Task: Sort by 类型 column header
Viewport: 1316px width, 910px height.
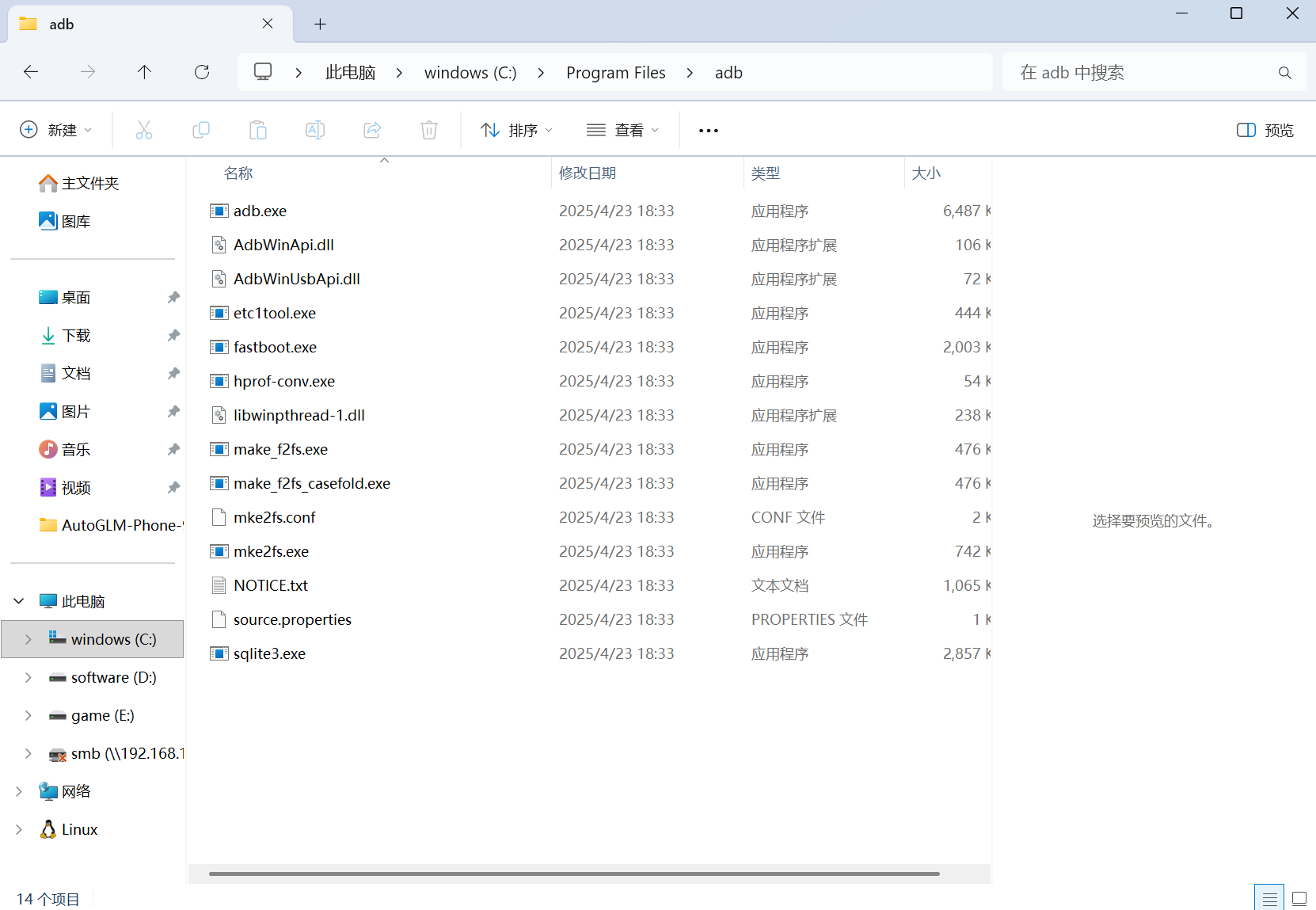Action: point(766,173)
